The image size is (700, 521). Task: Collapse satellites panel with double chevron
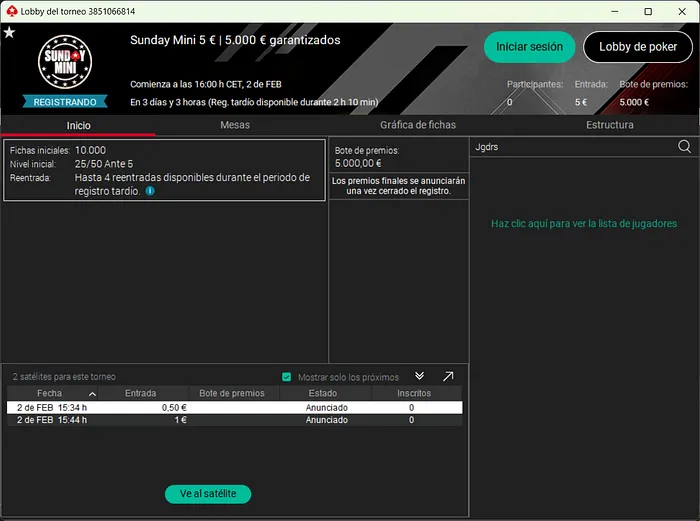pyautogui.click(x=420, y=376)
